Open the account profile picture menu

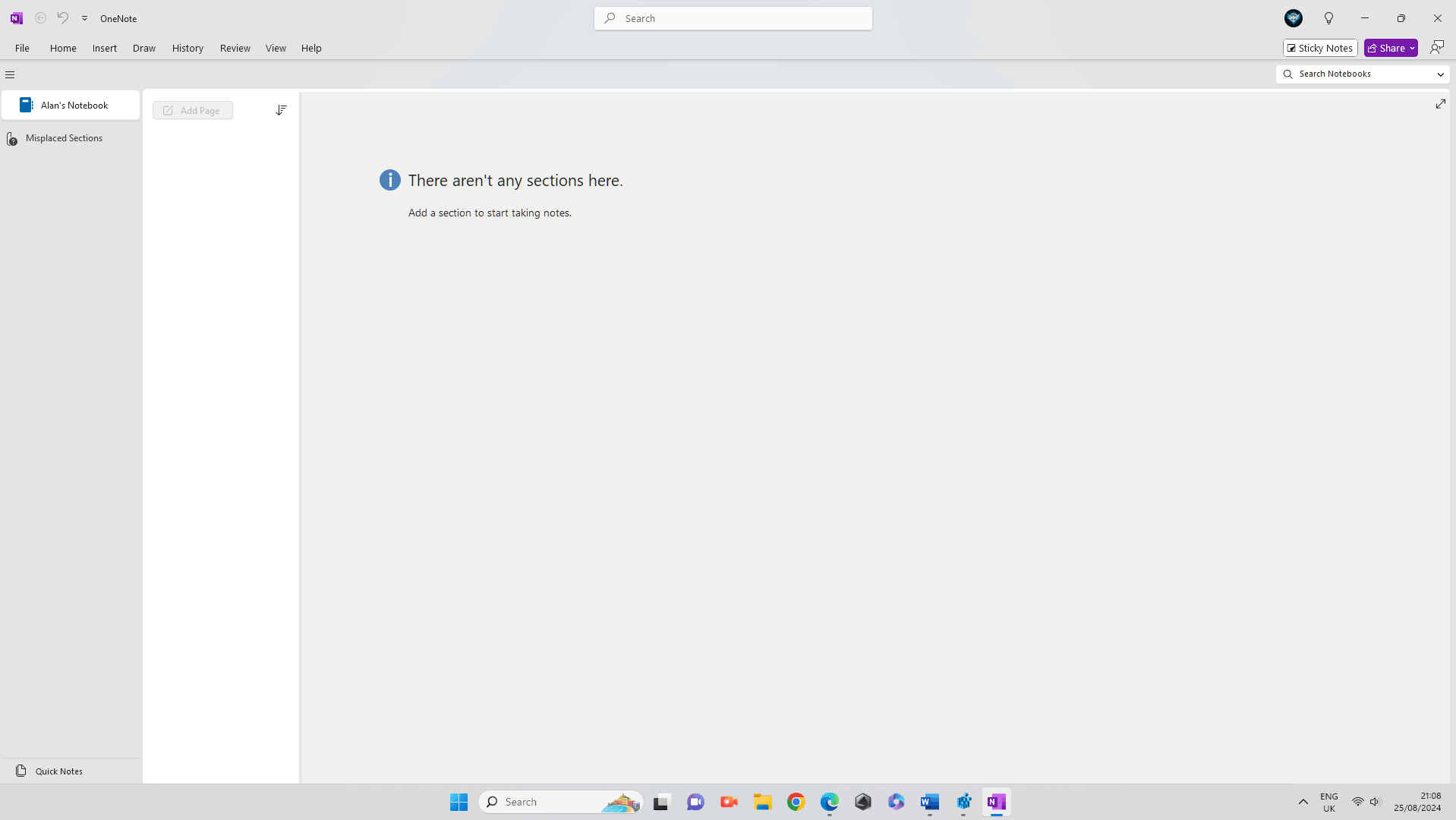pos(1294,18)
